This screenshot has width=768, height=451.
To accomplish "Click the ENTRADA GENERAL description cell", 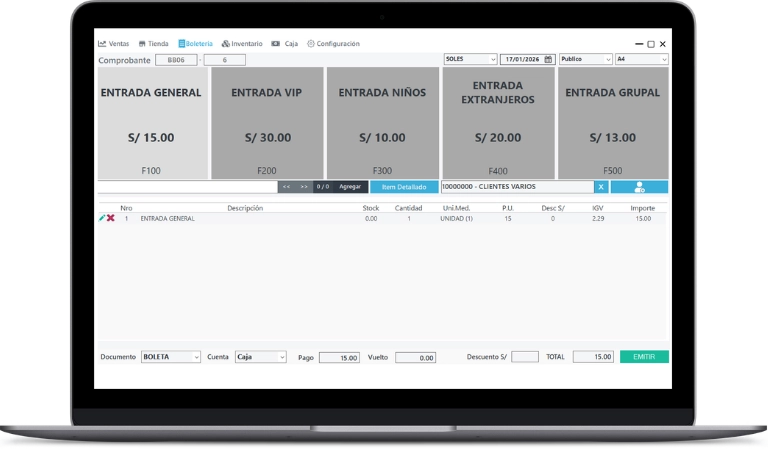I will tap(168, 218).
